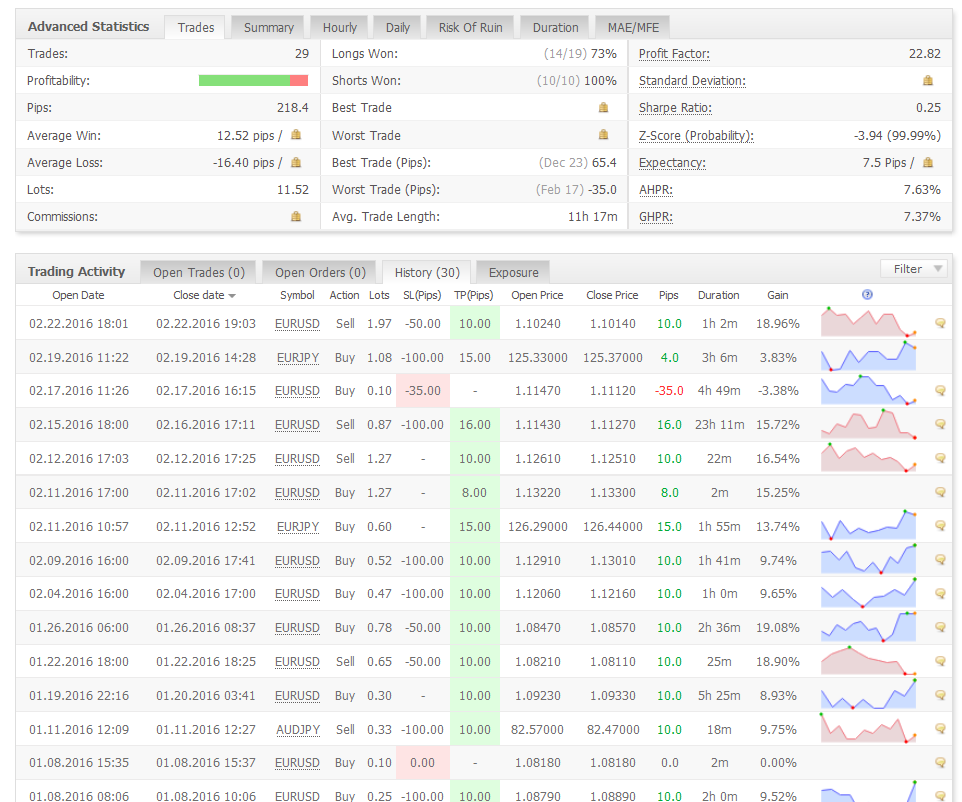Click the help question mark in table header
The height and width of the screenshot is (802, 962).
(x=867, y=295)
